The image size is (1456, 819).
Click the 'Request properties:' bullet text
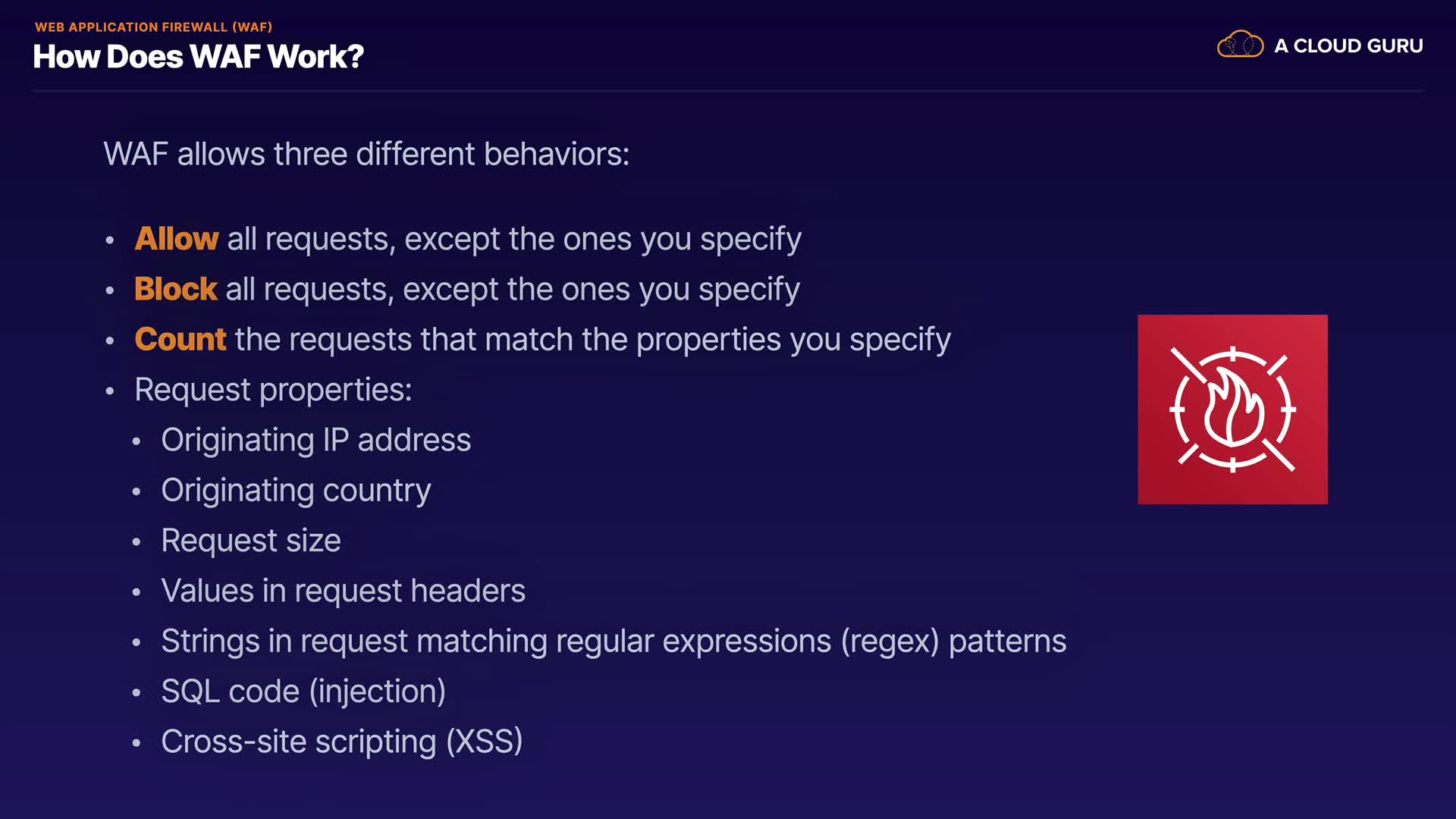point(273,390)
